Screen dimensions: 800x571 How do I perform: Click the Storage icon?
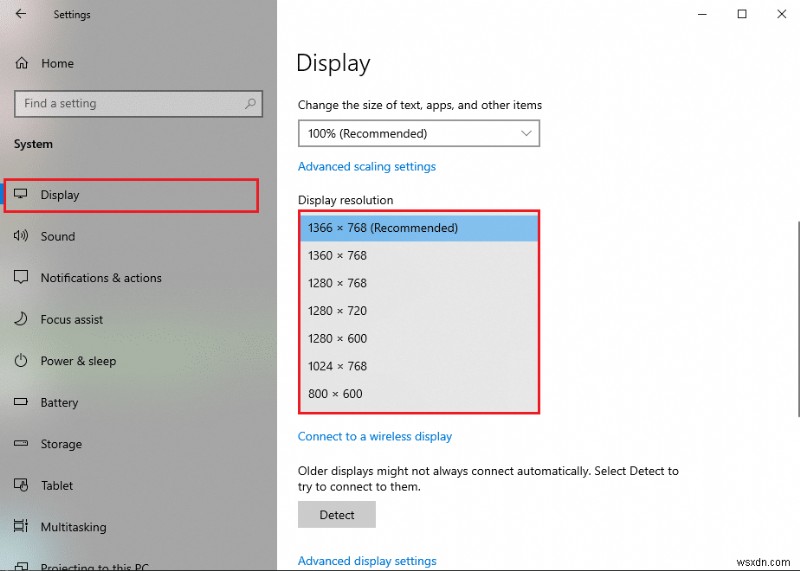[21, 444]
